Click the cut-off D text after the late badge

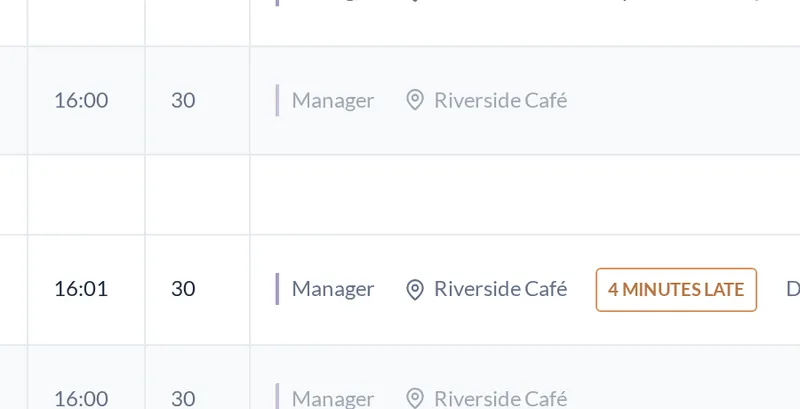click(793, 289)
